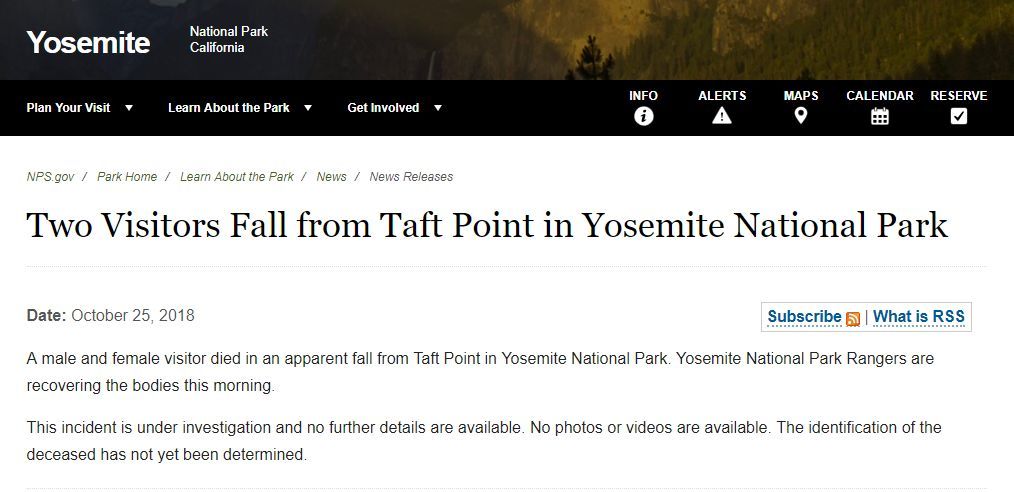The height and width of the screenshot is (492, 1014).
Task: Click the Park Home breadcrumb
Action: [127, 177]
